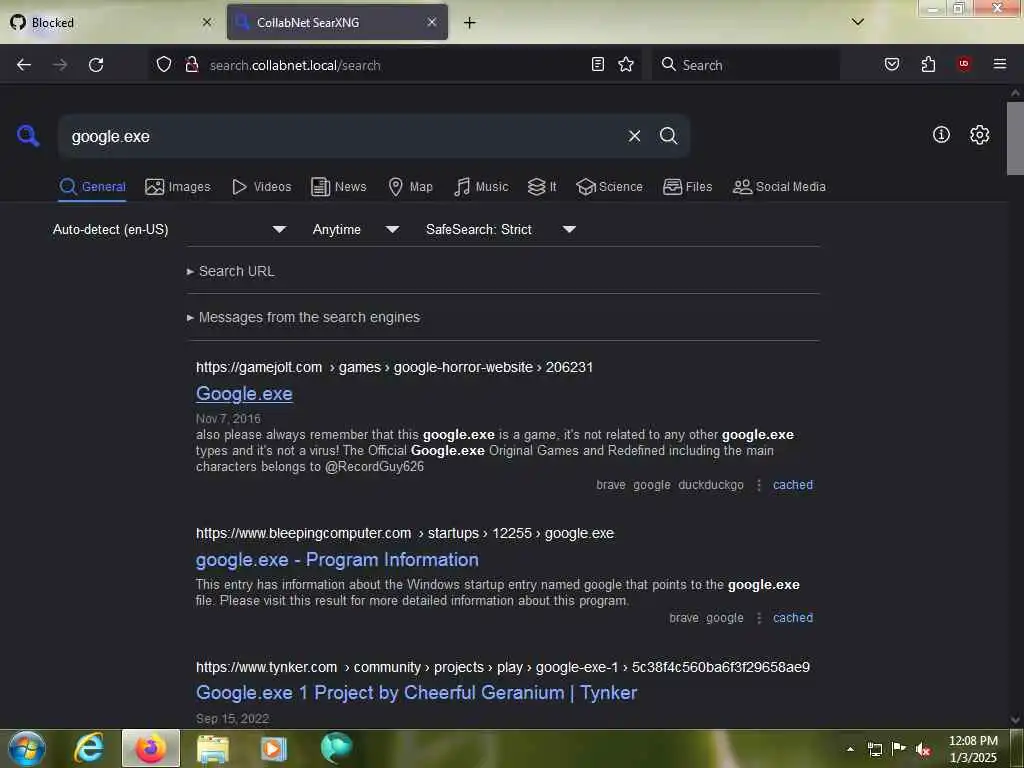1024x768 pixels.
Task: Open result options dots for gamejolt result
Action: coord(759,485)
